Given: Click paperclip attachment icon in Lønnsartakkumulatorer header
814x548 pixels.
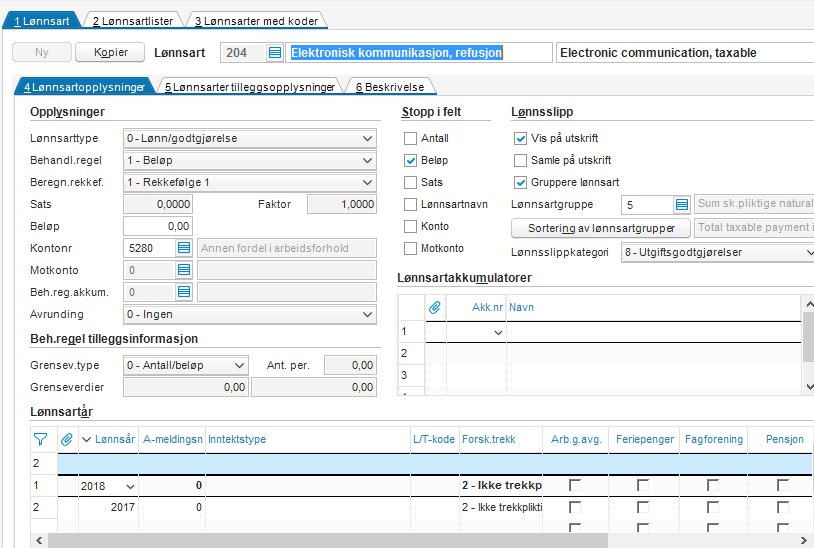Looking at the screenshot, I should point(435,307).
